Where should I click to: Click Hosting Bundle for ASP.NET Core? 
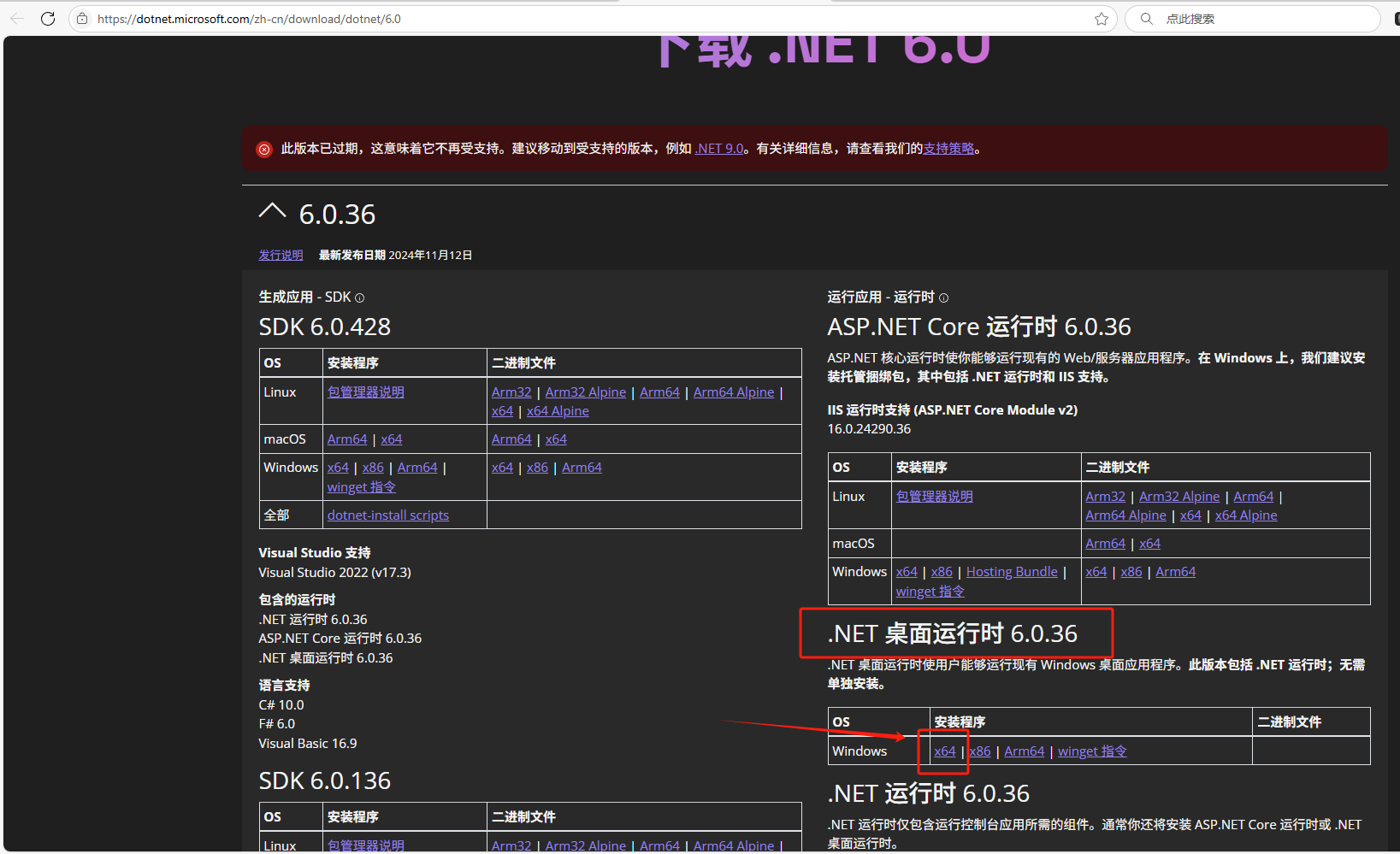point(1012,572)
